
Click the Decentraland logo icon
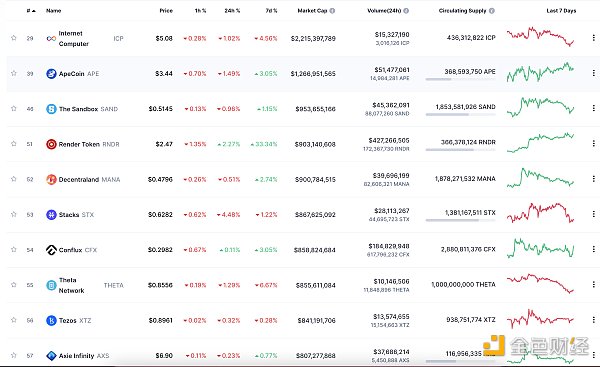51,179
